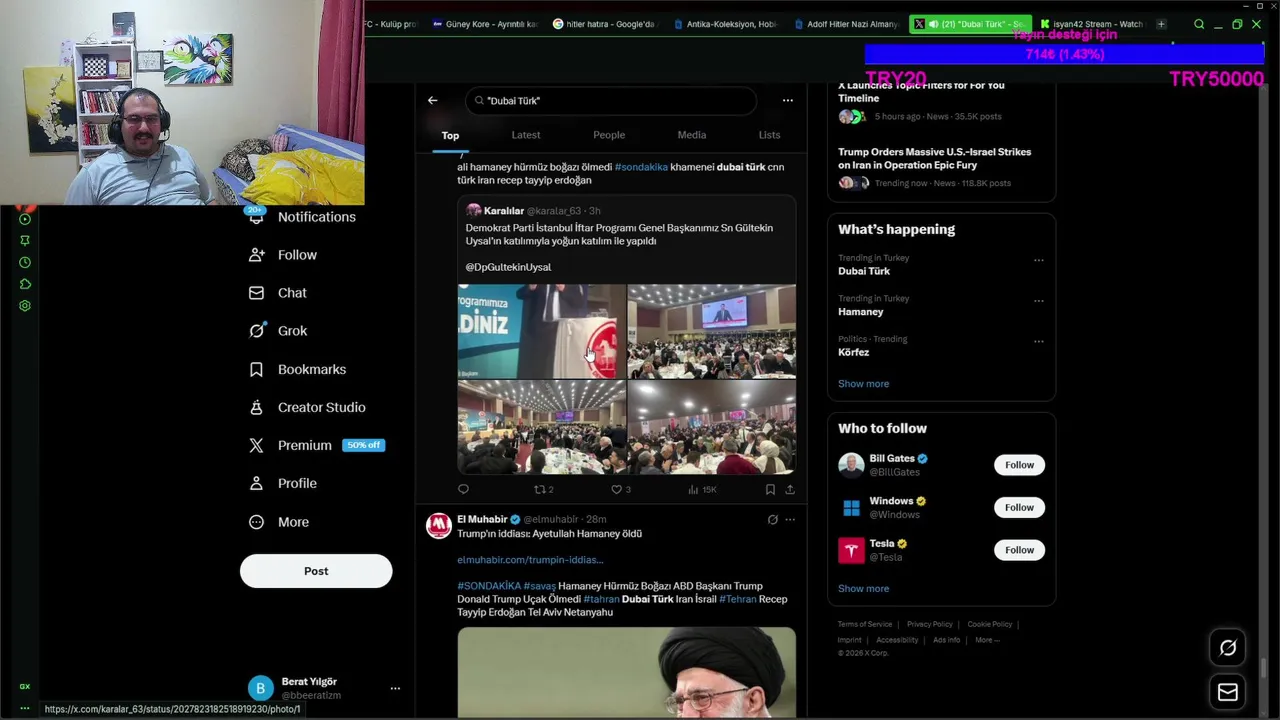1280x720 pixels.
Task: Click the #sondakika hashtag link
Action: tap(641, 167)
